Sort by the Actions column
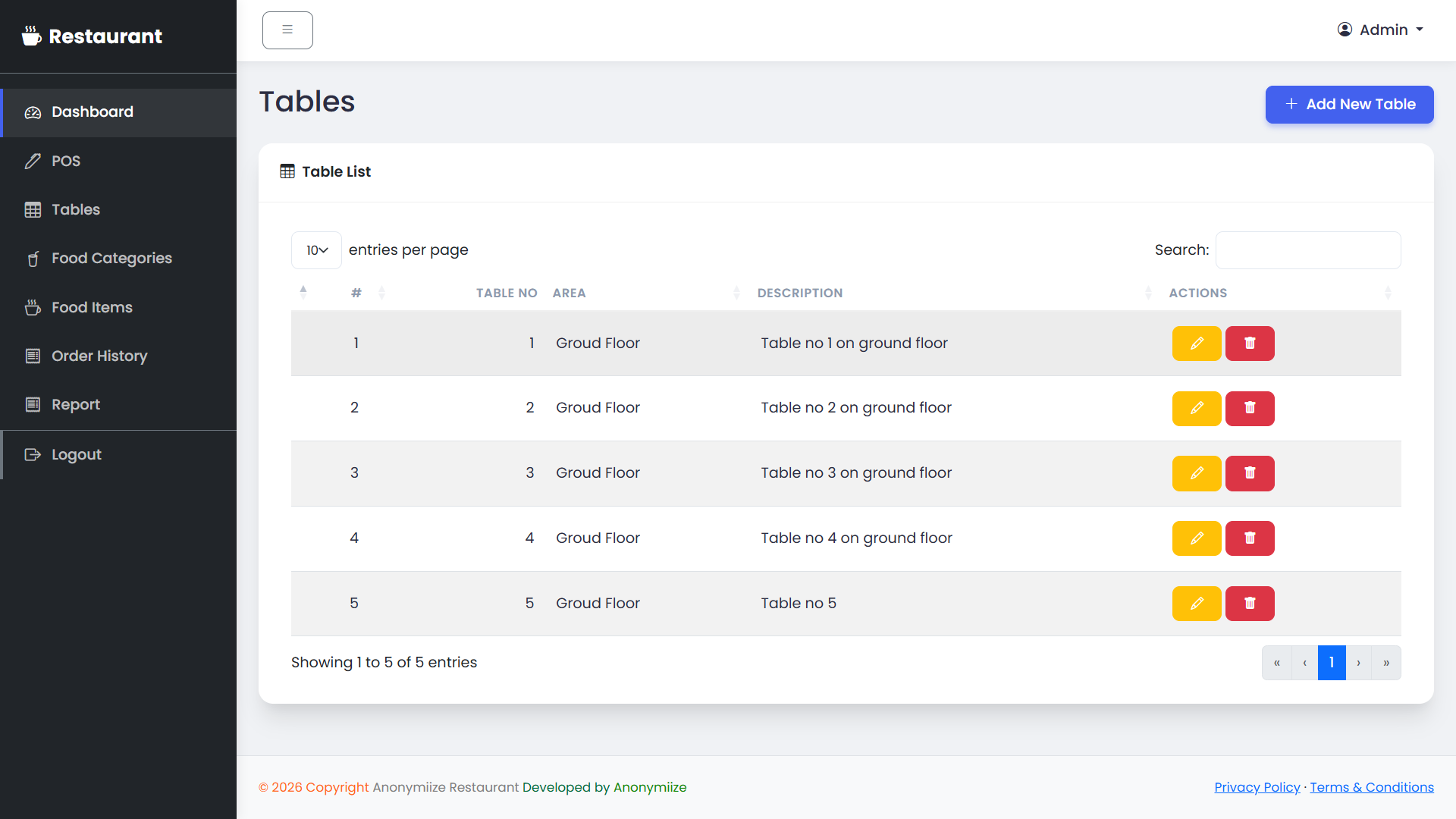 [1281, 293]
